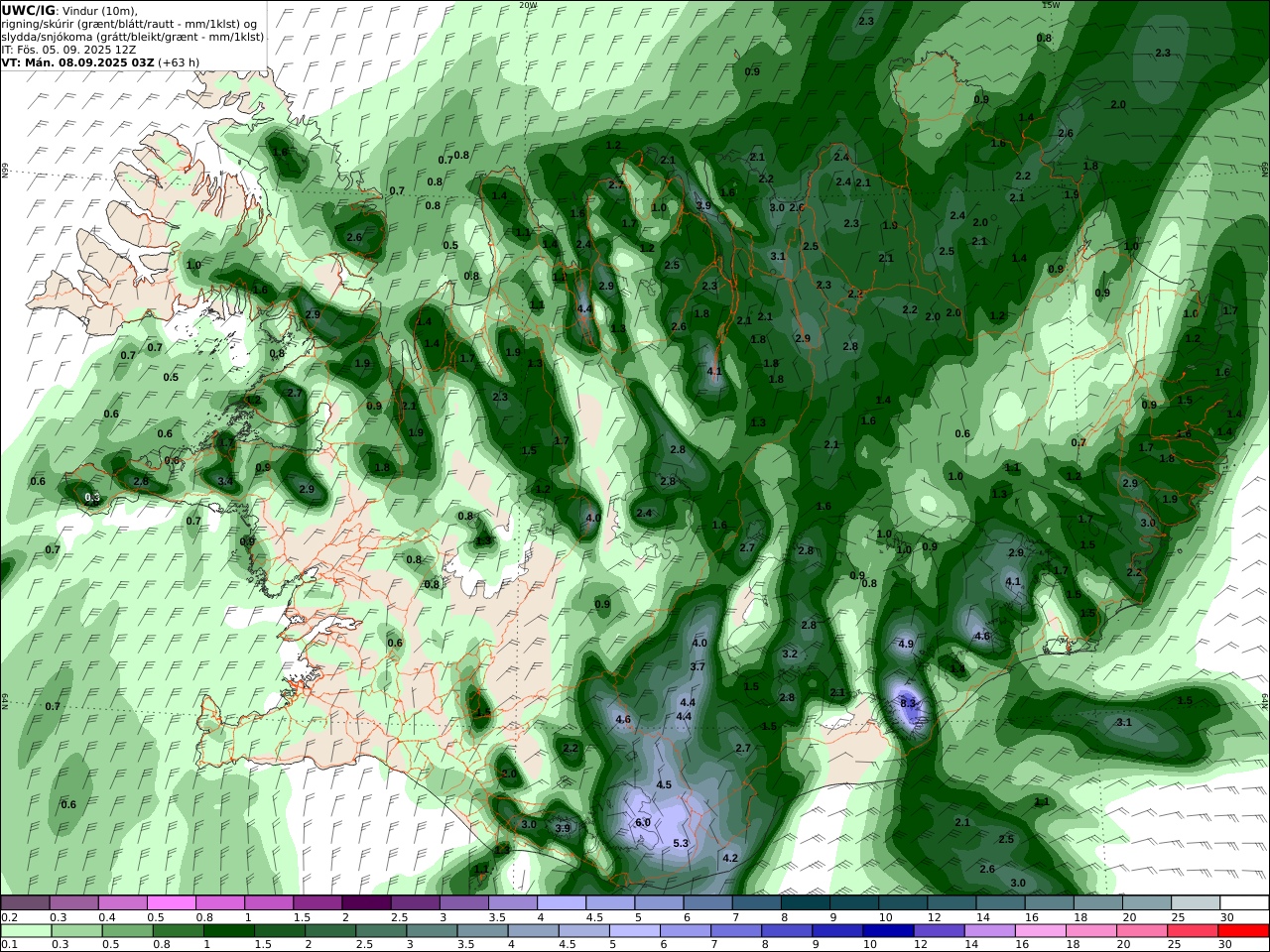
Task: Click the '(+63 h)' forecast offset text
Action: tap(178, 61)
